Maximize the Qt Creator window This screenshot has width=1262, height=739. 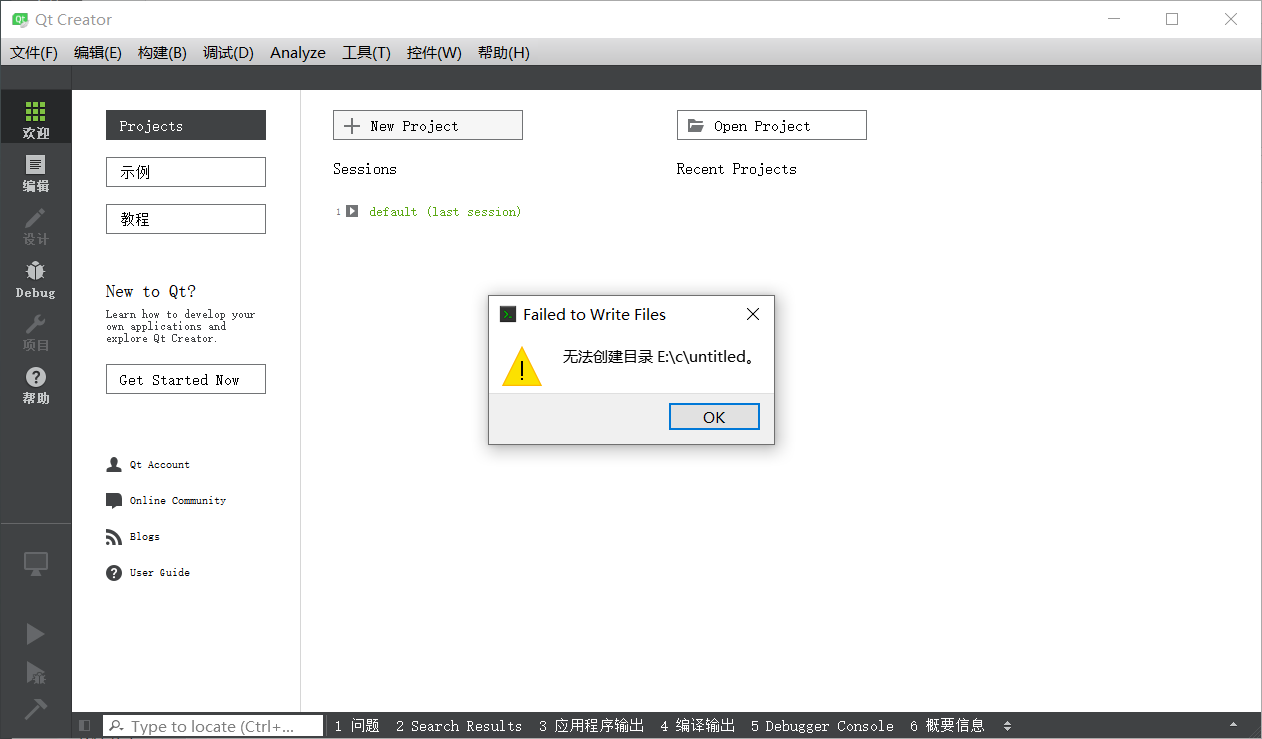point(1172,19)
